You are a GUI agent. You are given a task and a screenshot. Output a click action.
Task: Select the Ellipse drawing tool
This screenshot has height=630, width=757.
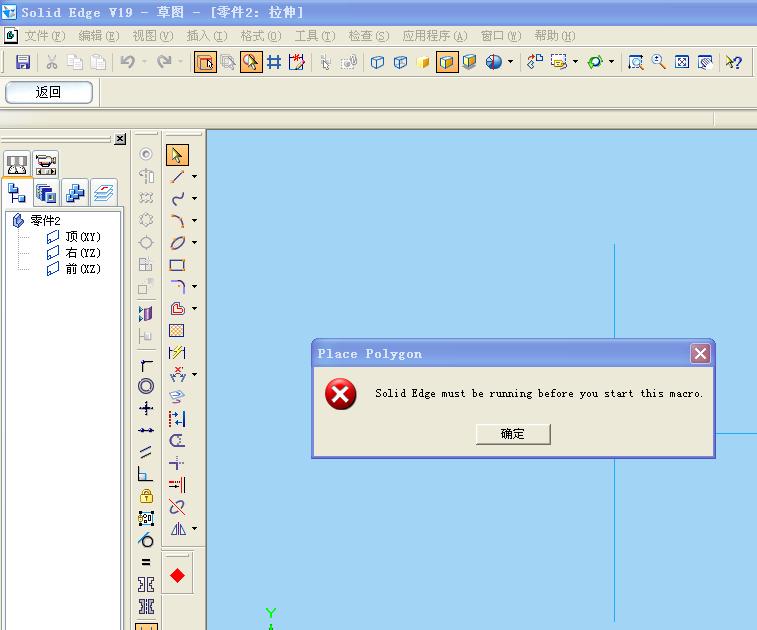tap(177, 242)
